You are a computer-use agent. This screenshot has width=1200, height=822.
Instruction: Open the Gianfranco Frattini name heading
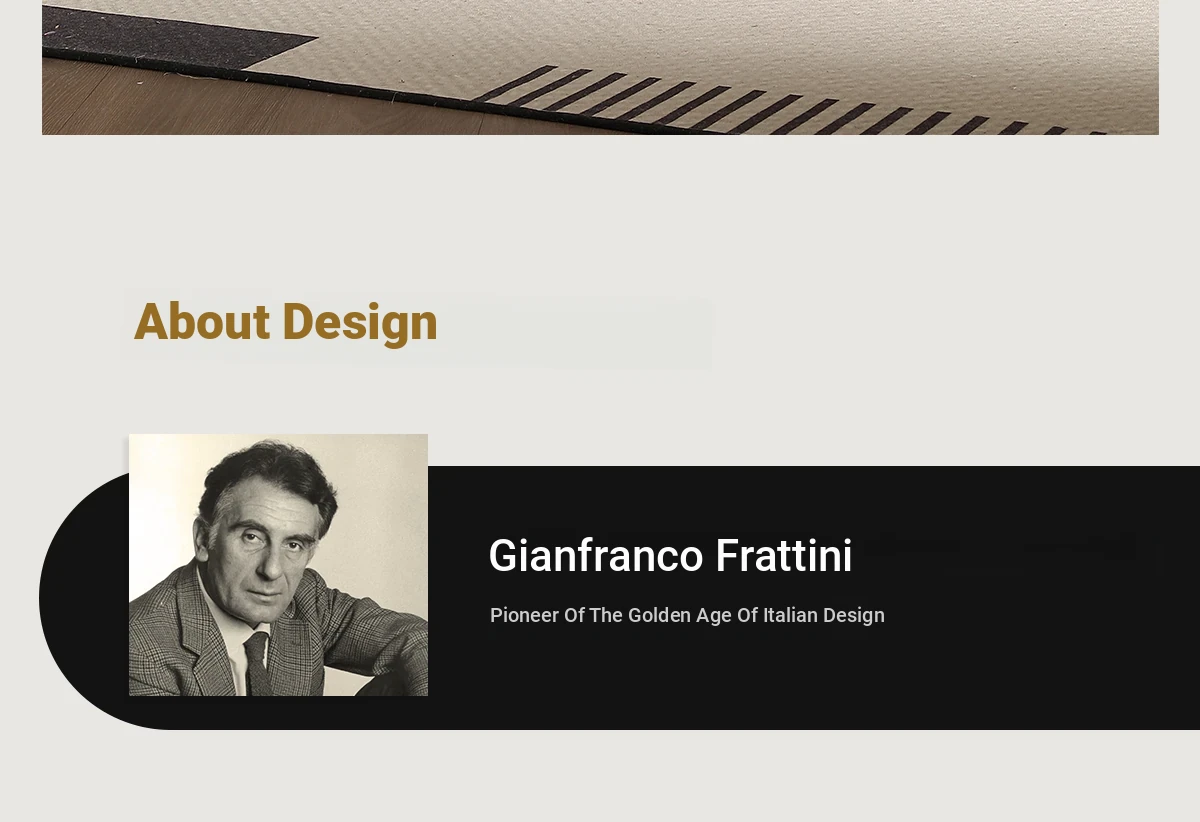tap(670, 556)
